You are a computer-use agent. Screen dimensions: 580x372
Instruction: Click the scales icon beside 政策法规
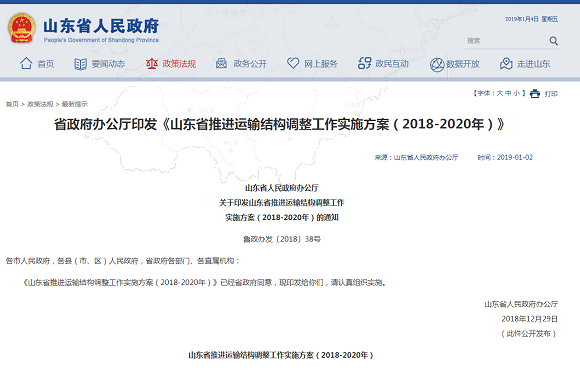pos(152,64)
